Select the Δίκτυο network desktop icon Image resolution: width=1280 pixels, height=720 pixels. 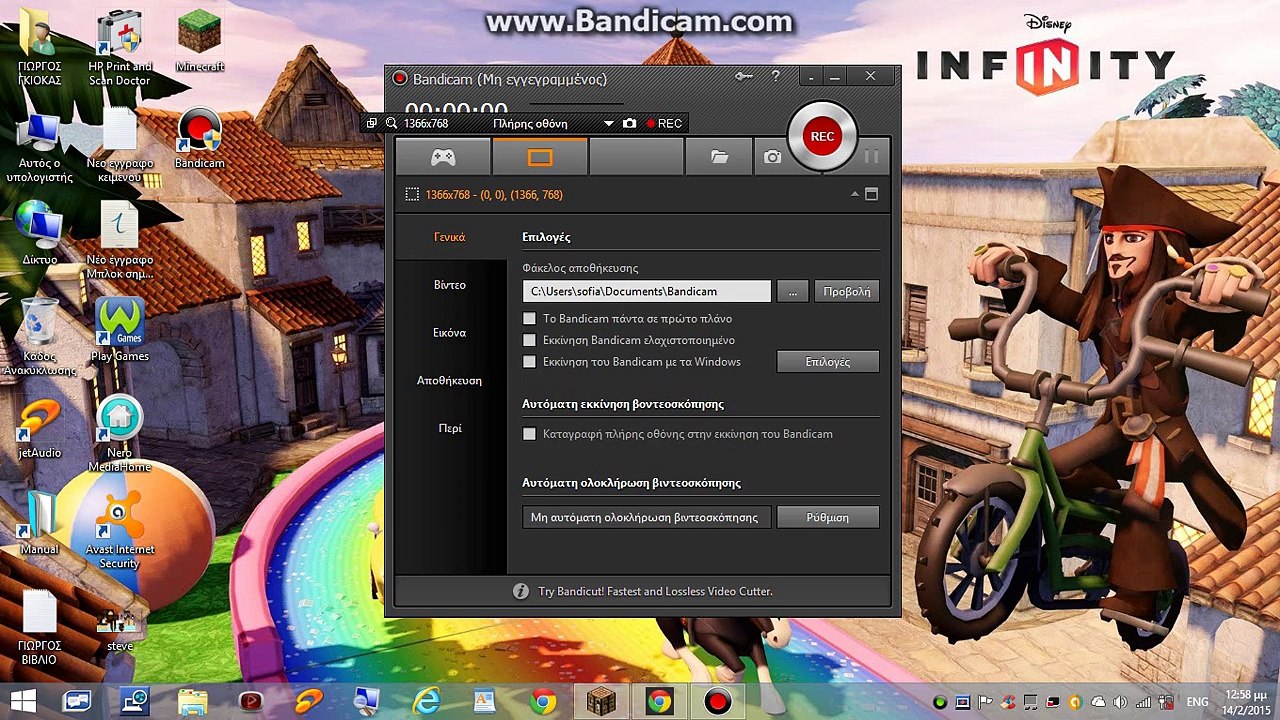[40, 233]
